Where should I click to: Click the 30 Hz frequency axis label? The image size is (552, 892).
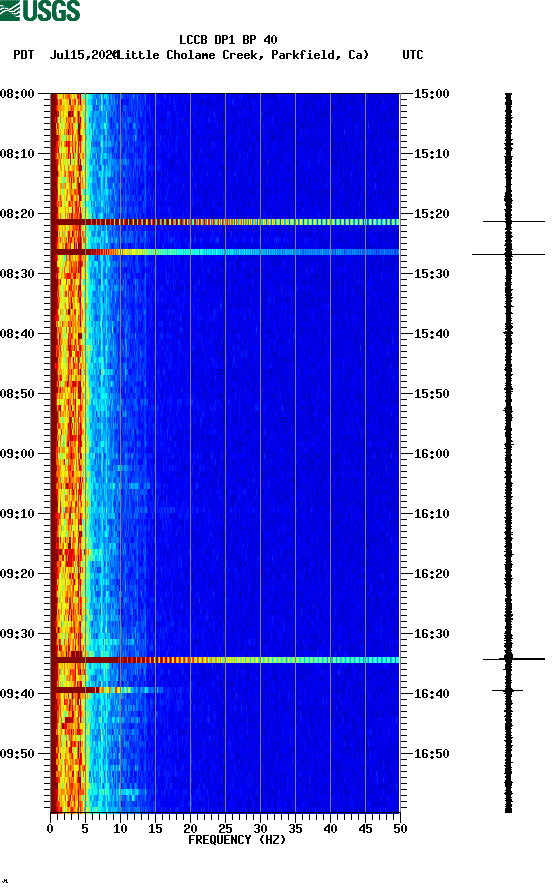(260, 828)
